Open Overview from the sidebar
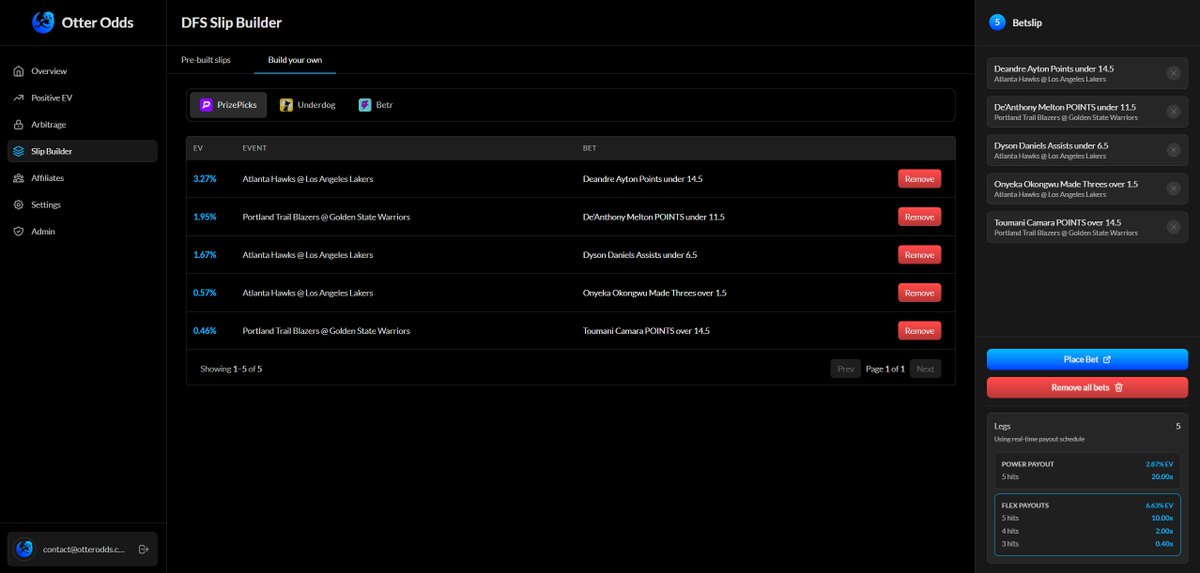Image resolution: width=1200 pixels, height=573 pixels. 82,71
